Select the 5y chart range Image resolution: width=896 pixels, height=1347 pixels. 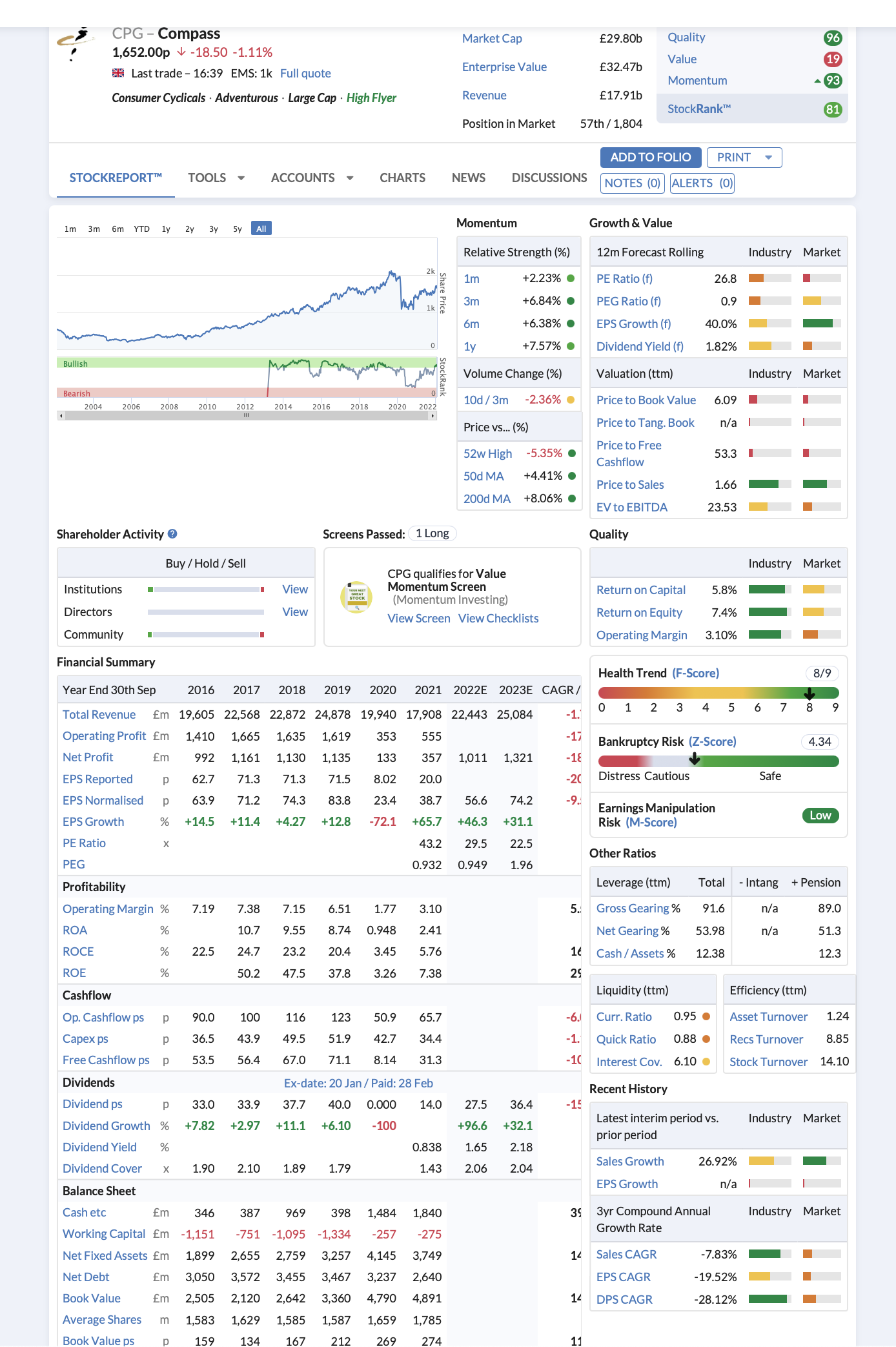point(238,229)
